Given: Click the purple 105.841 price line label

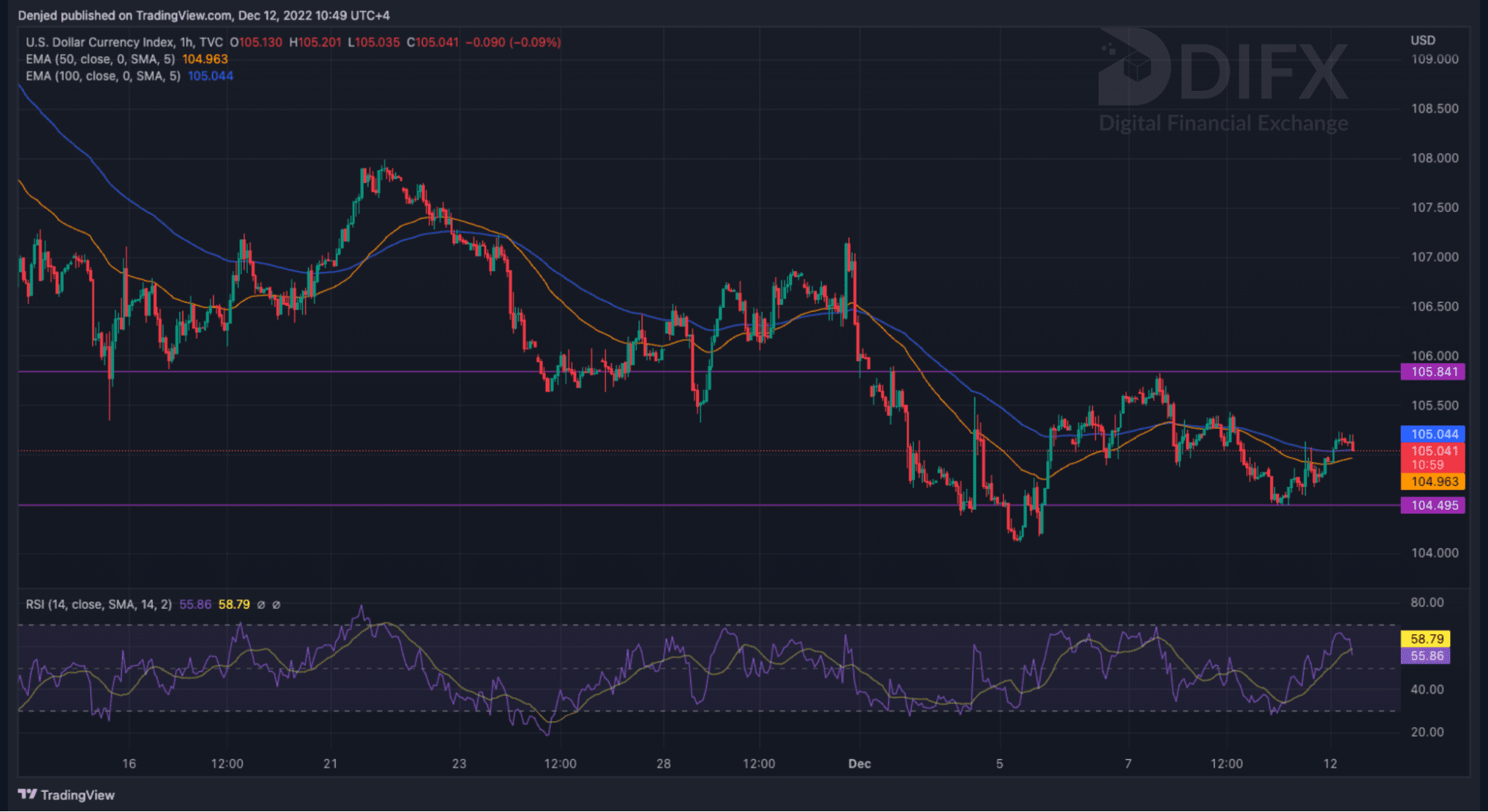Looking at the screenshot, I should (1432, 371).
